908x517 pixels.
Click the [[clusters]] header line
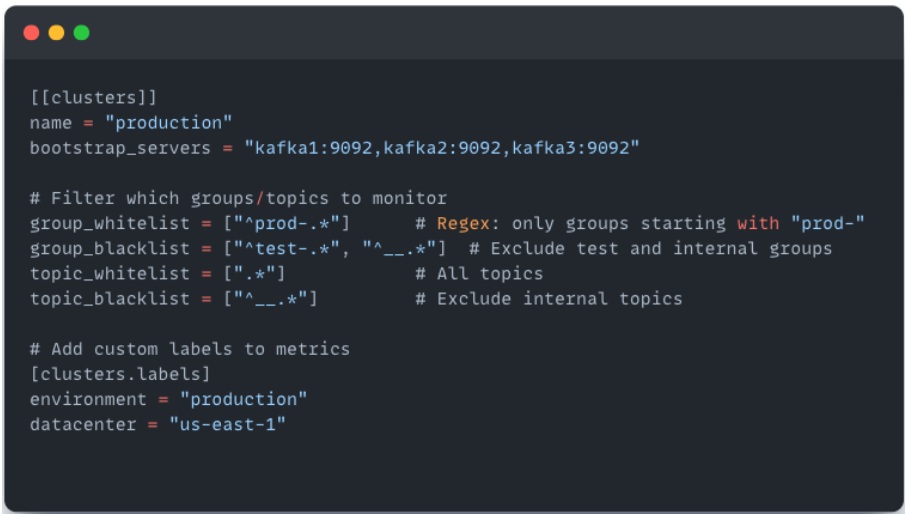tap(93, 98)
